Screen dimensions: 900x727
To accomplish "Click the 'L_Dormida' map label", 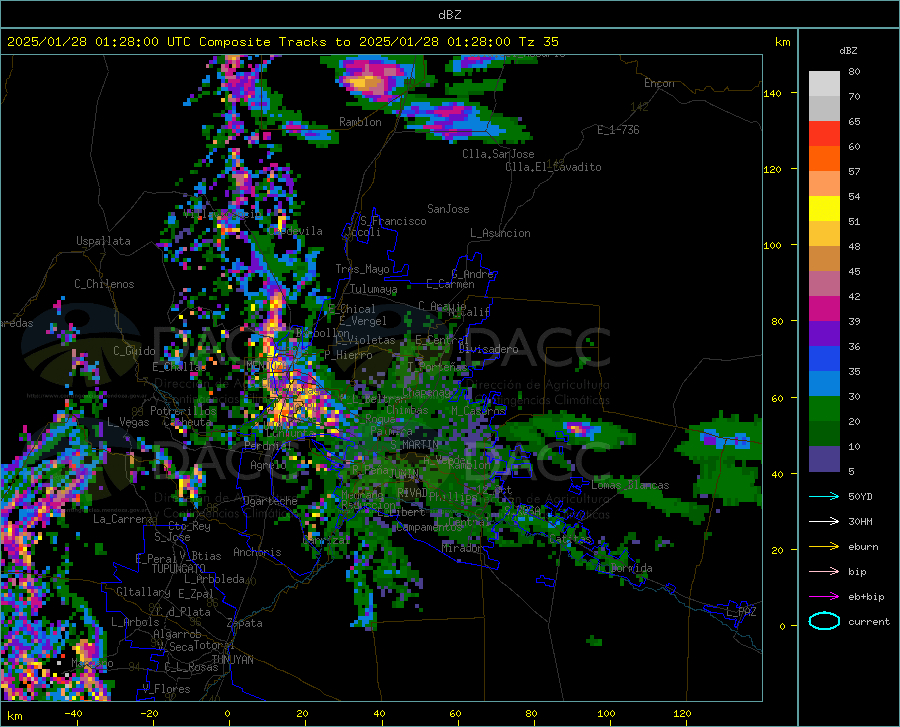I will 625,568.
